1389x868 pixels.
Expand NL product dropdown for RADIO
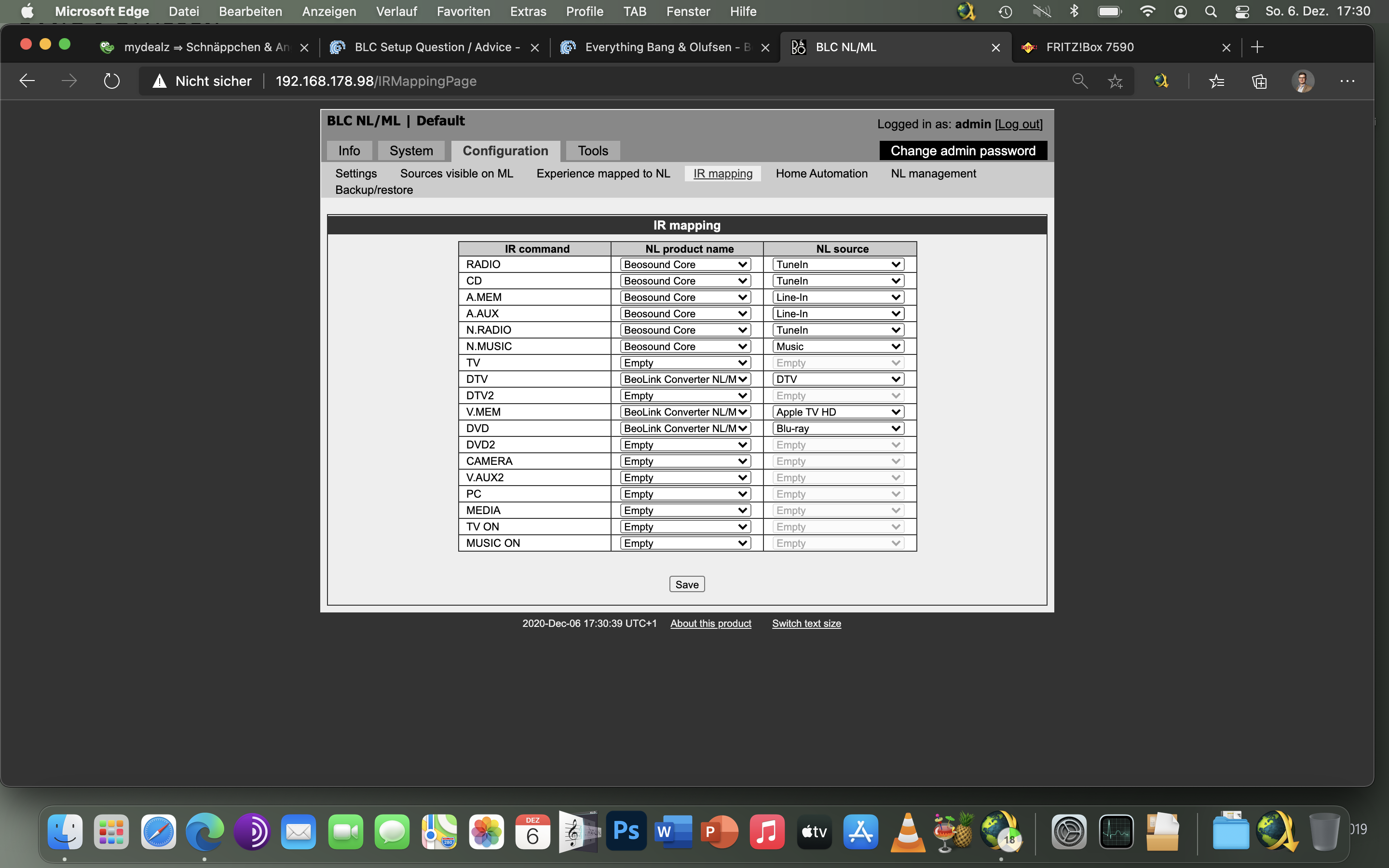pyautogui.click(x=685, y=264)
